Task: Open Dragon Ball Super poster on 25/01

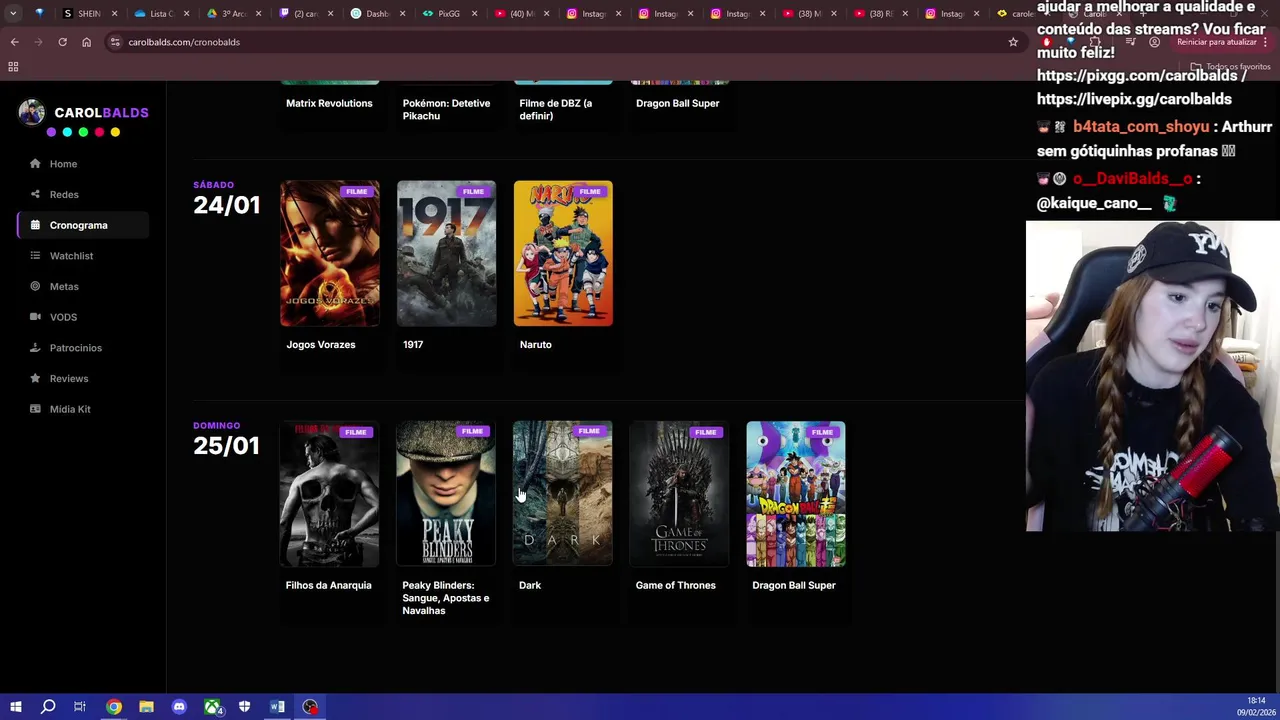Action: coord(796,494)
